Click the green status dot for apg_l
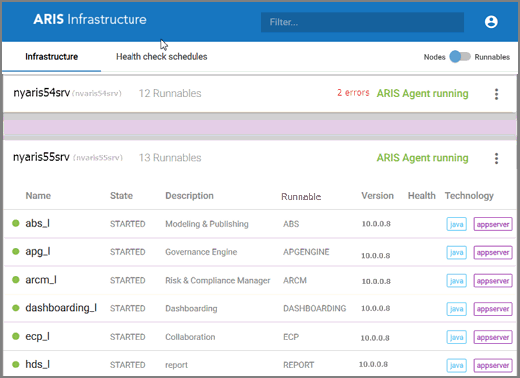 click(x=16, y=251)
